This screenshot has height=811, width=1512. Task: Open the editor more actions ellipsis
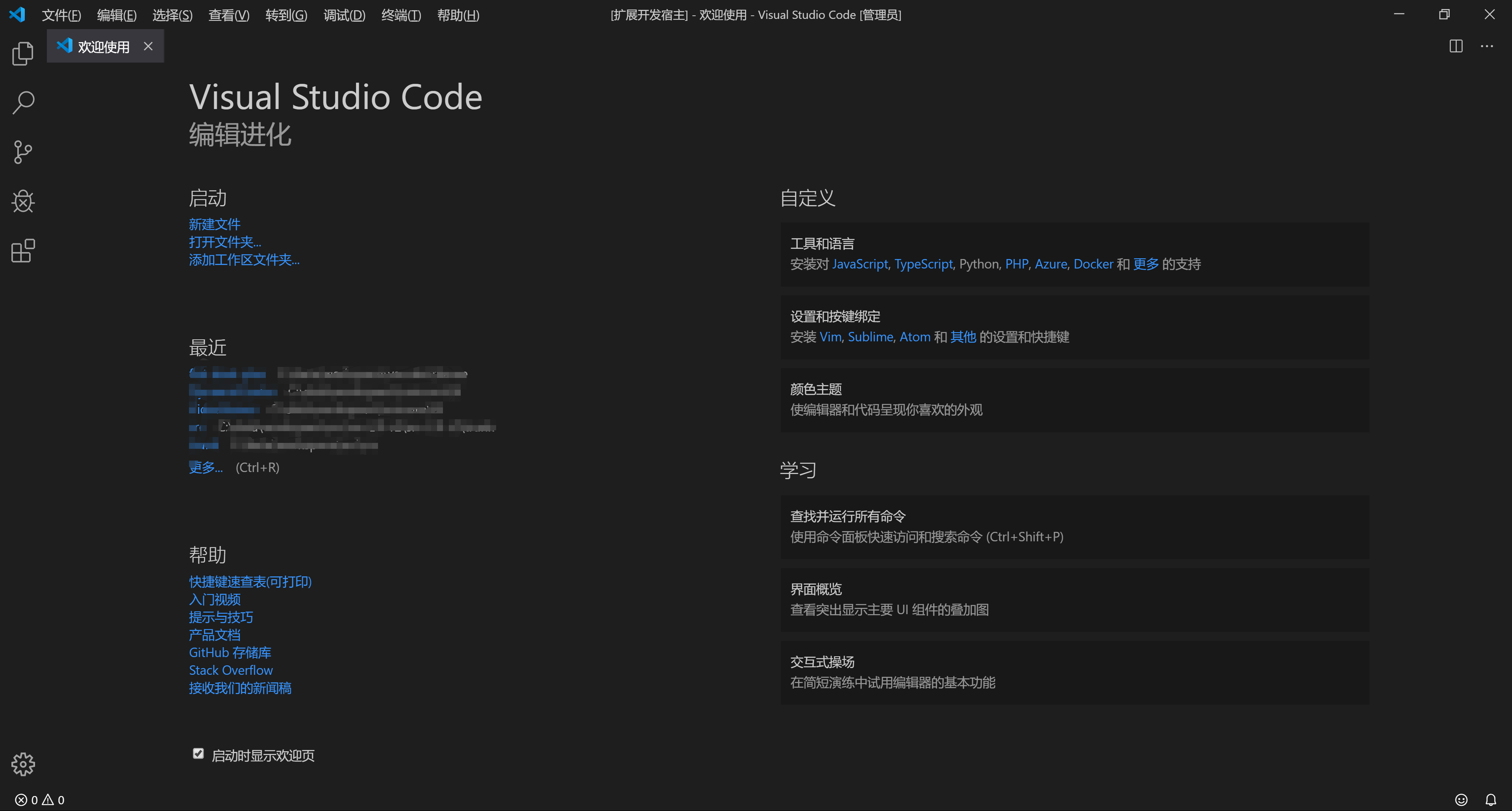point(1487,46)
